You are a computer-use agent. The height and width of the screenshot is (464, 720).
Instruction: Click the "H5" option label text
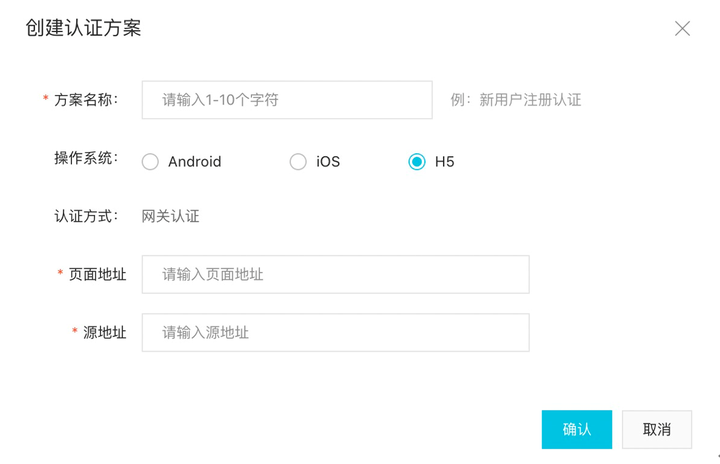pos(444,161)
